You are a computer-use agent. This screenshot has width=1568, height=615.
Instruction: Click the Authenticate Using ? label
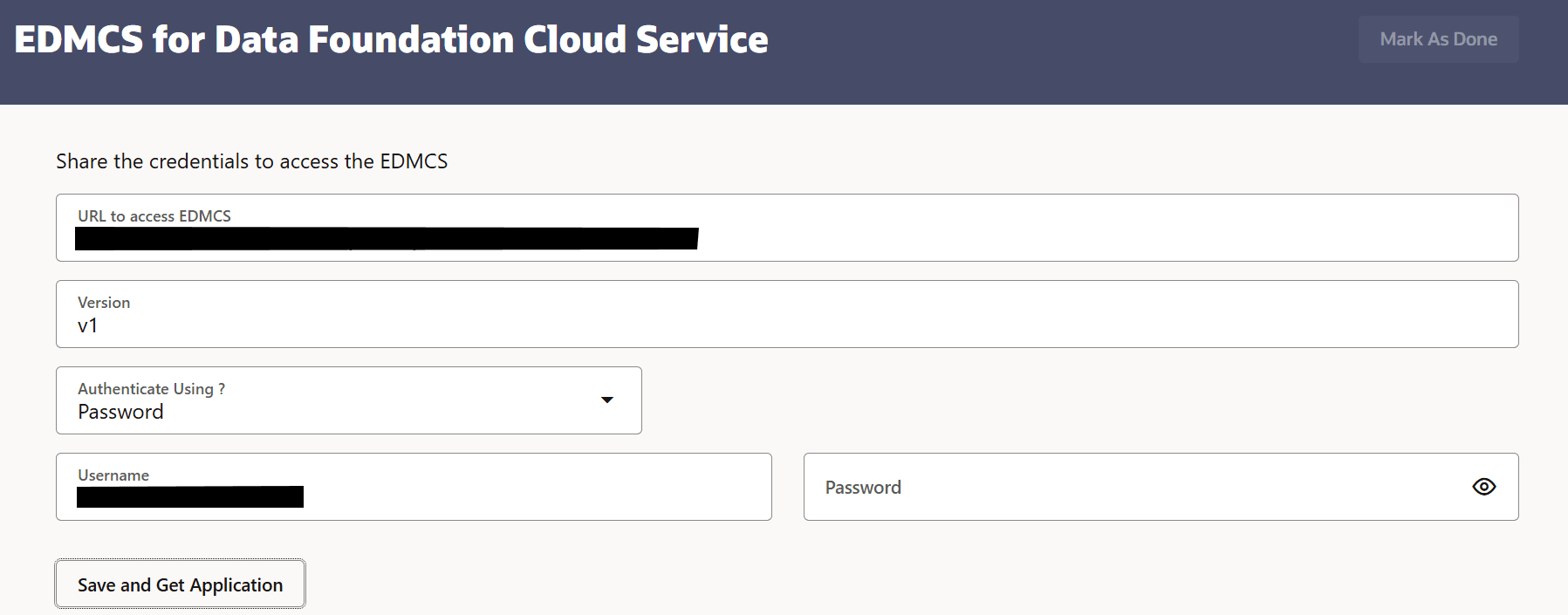tap(151, 389)
